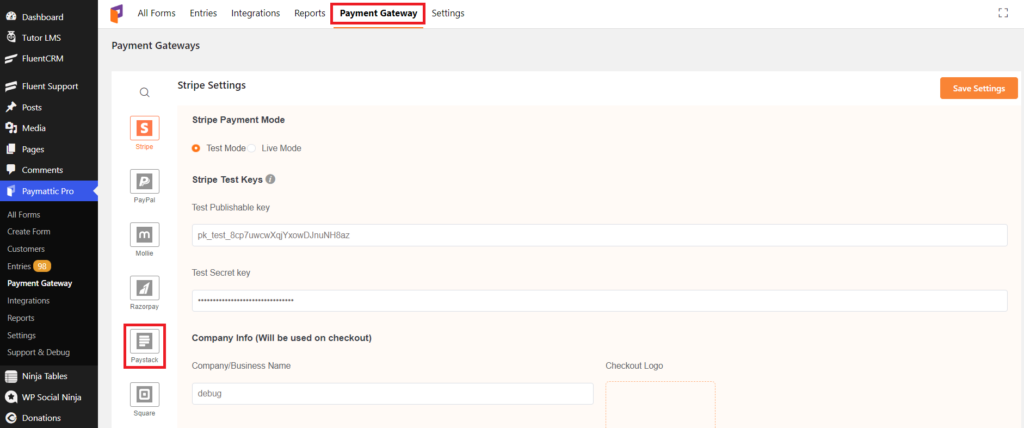The image size is (1024, 428).
Task: Select the Razorpay gateway icon
Action: point(144,288)
